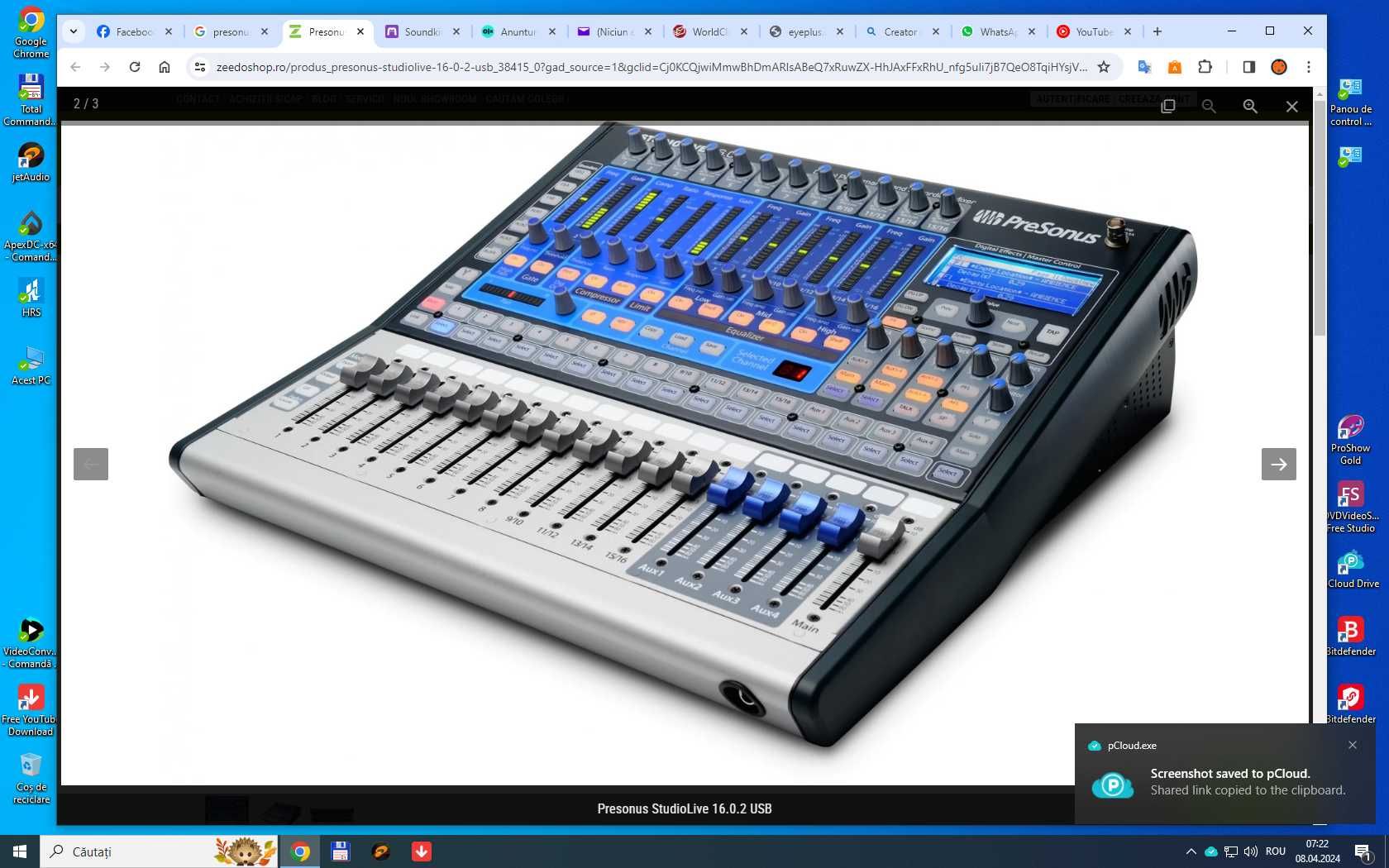Open VideoConv desktop shortcut
The width and height of the screenshot is (1389, 868).
[31, 643]
